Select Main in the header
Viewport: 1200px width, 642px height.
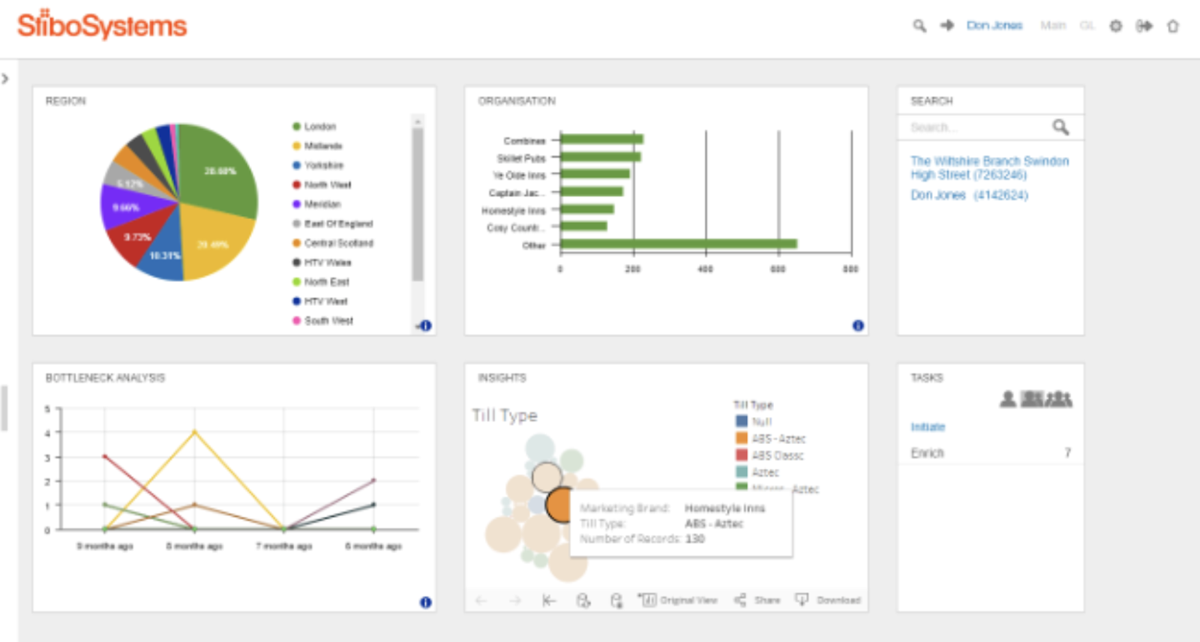tap(1053, 26)
